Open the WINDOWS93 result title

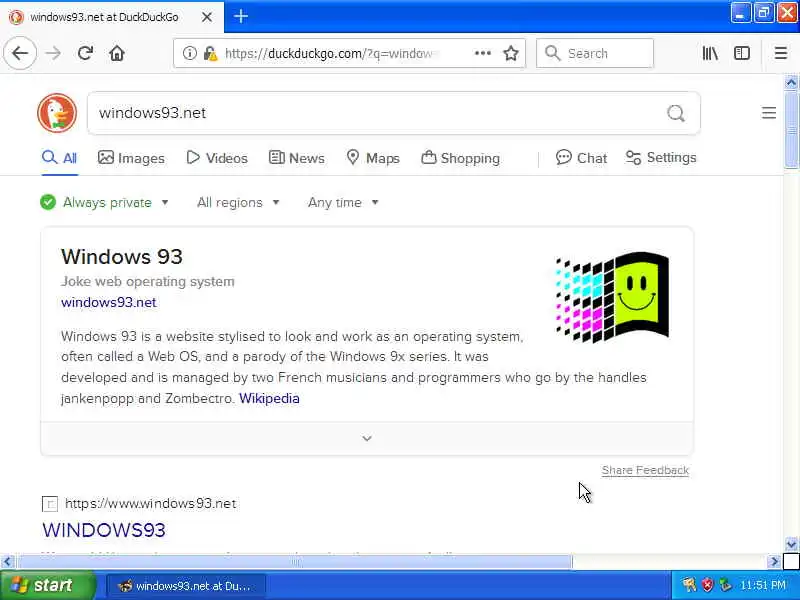click(x=104, y=530)
